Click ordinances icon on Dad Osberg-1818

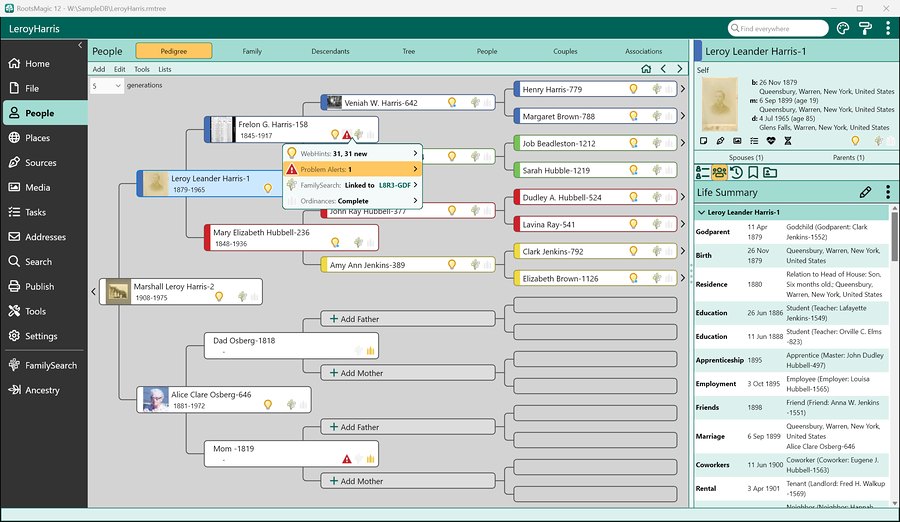pyautogui.click(x=370, y=350)
